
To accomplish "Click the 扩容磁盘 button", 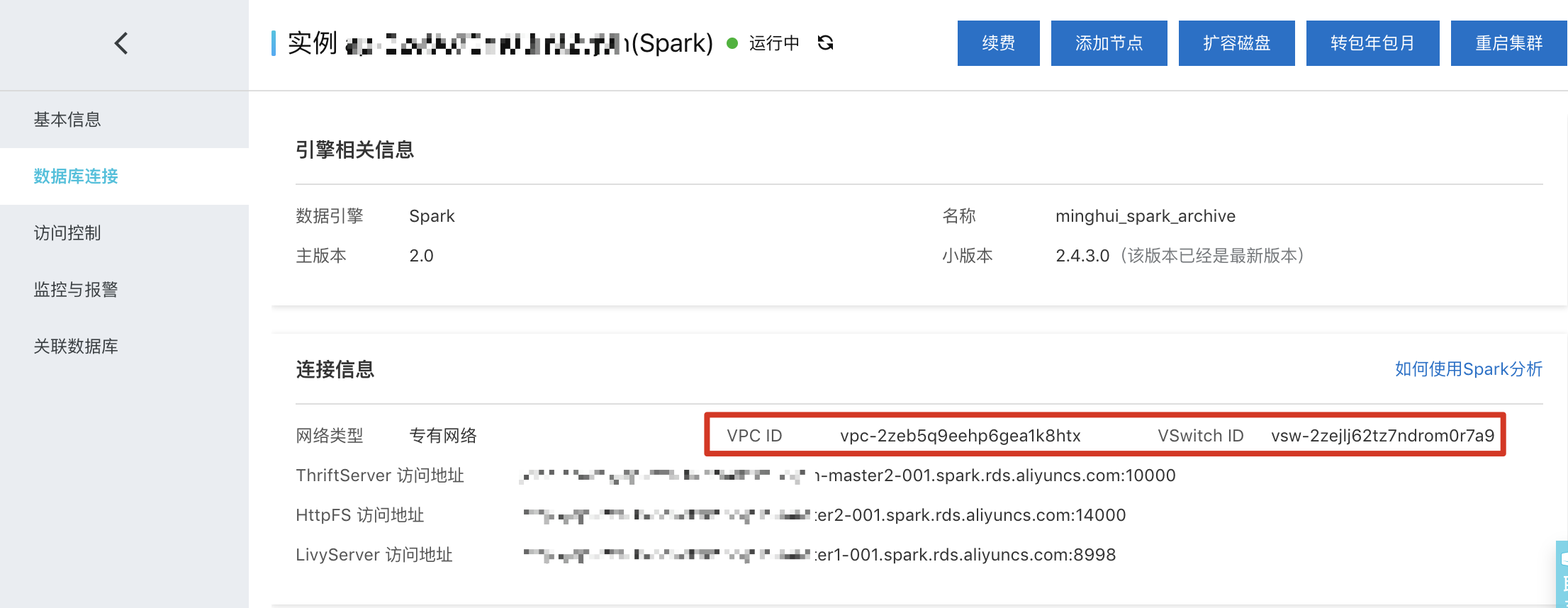I will tap(1236, 43).
